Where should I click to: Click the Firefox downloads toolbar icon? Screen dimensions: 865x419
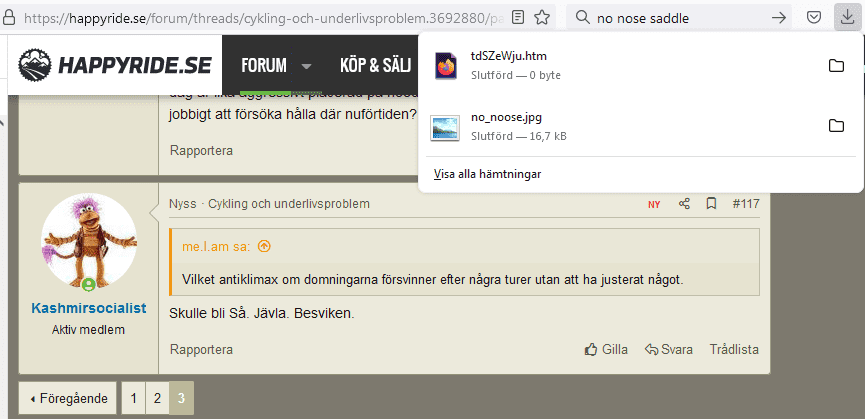point(846,17)
